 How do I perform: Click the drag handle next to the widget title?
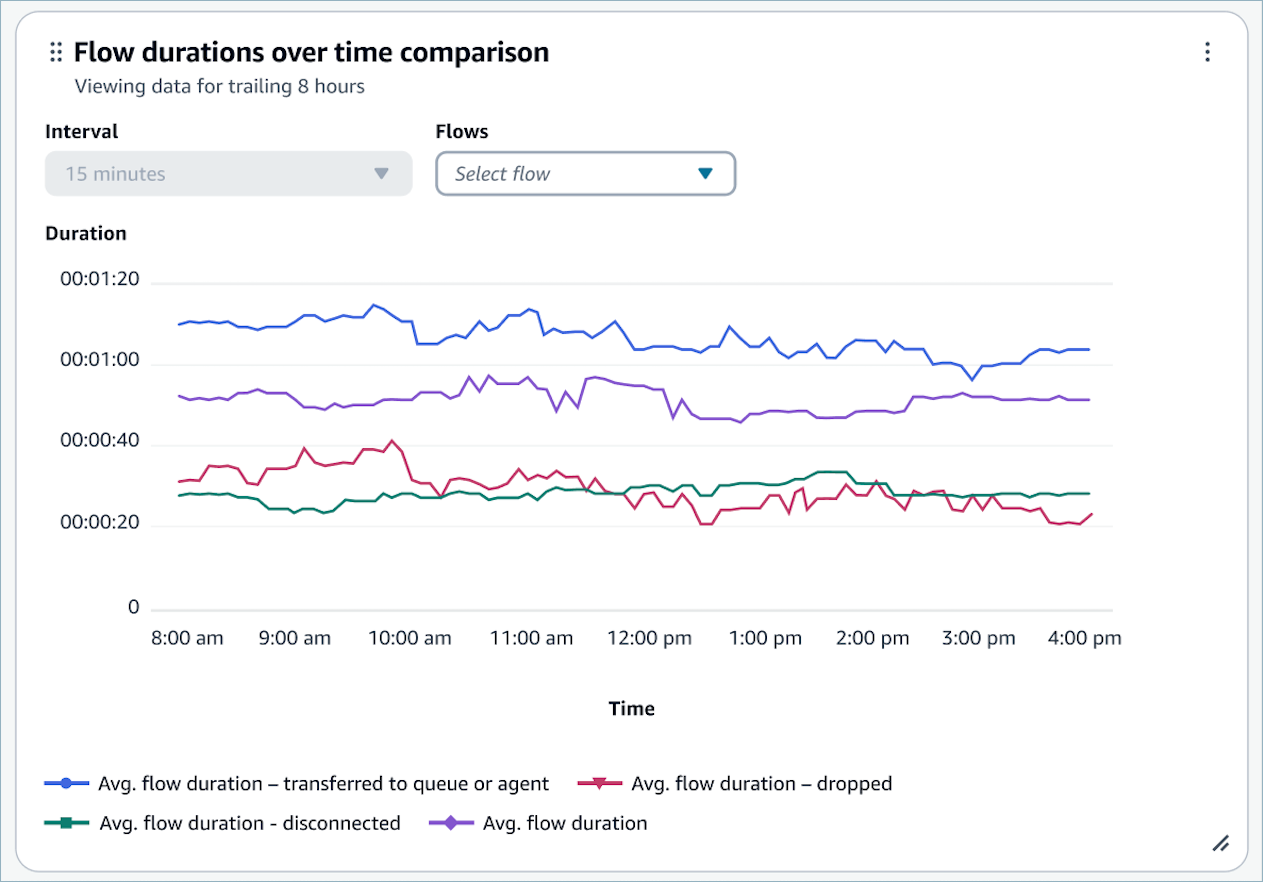tap(55, 51)
